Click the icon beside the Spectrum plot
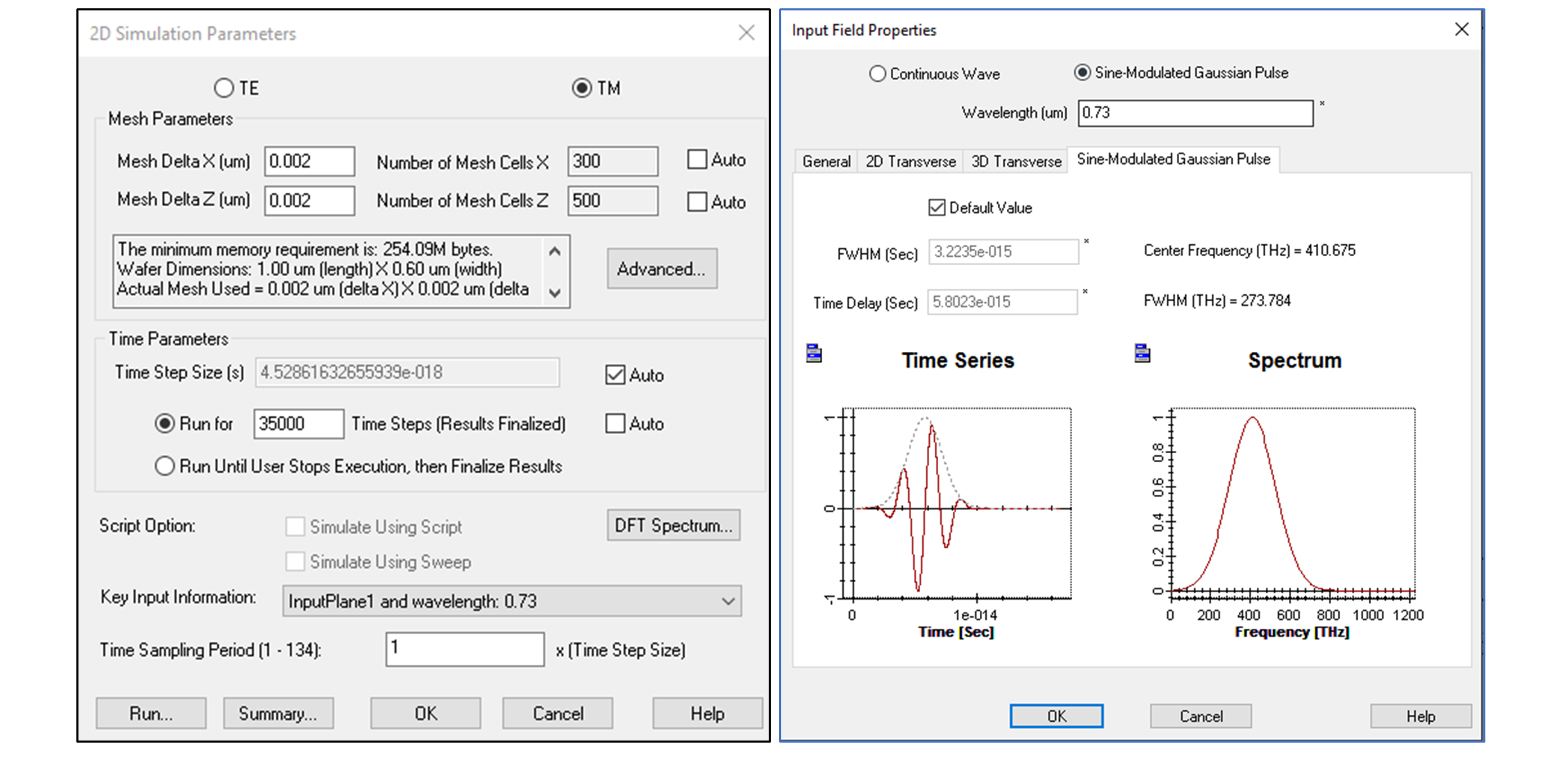Image resolution: width=1568 pixels, height=778 pixels. [1142, 353]
